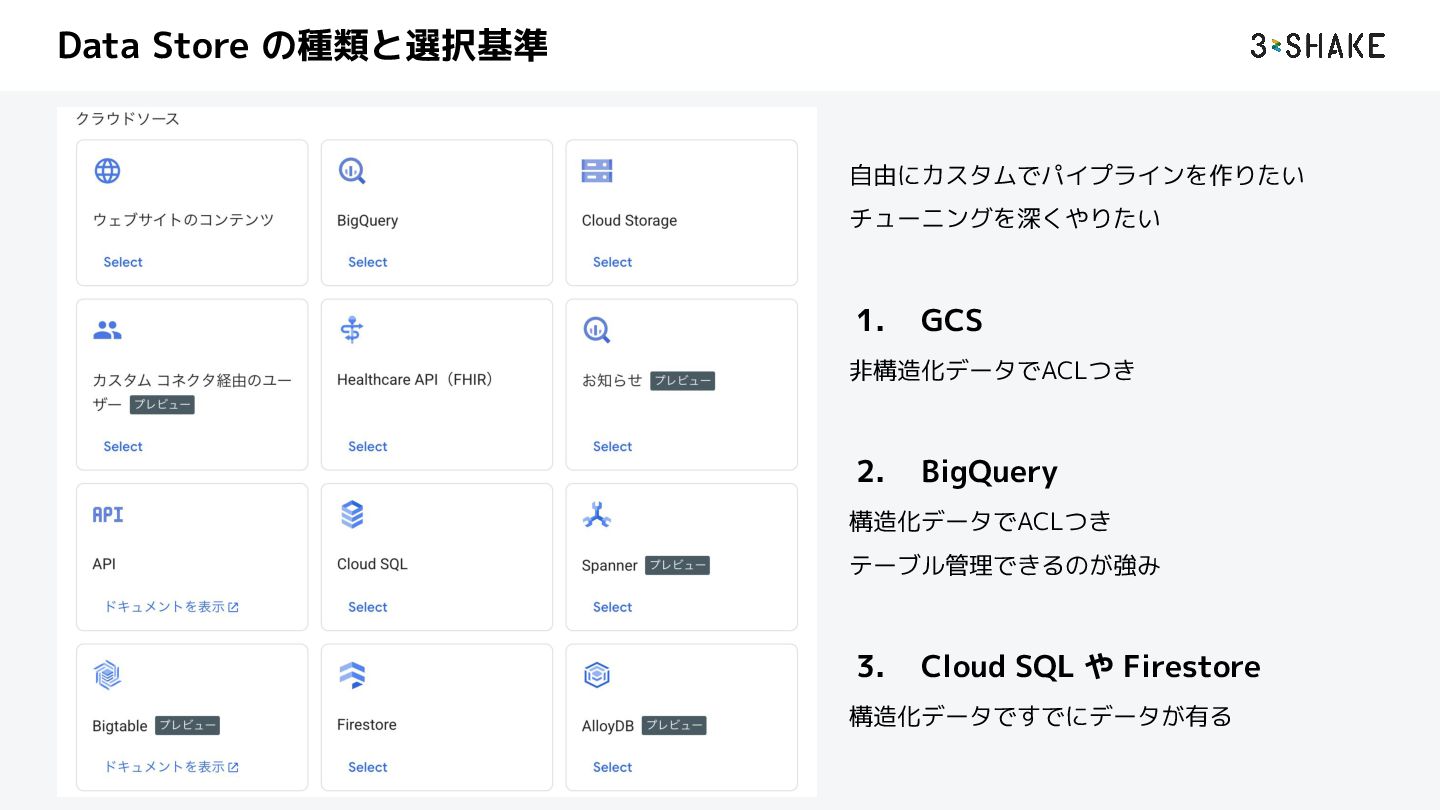Click the Bigtable icon
This screenshot has height=810, width=1440.
click(107, 675)
